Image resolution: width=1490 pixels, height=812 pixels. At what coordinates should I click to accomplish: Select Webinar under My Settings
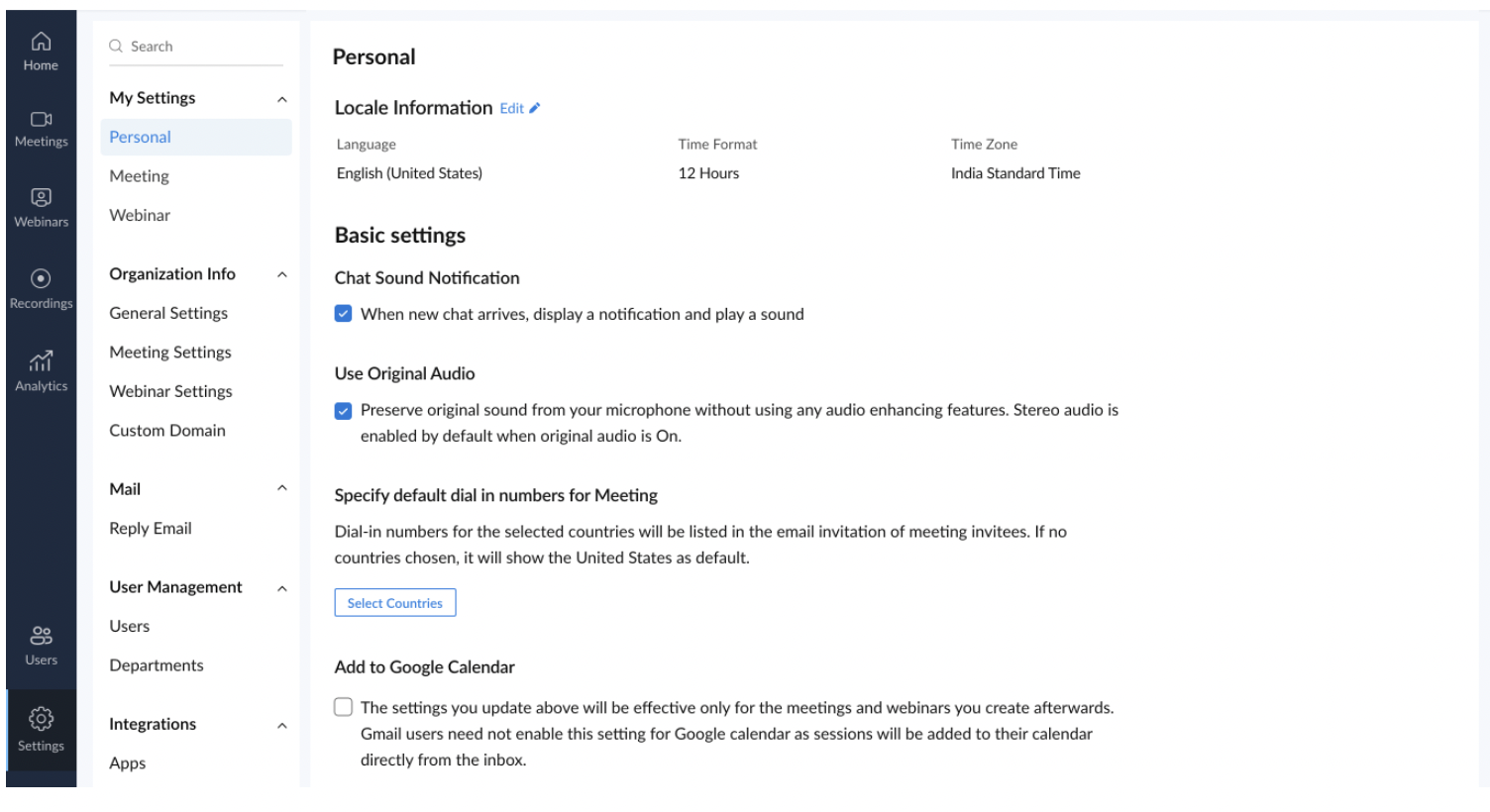(x=140, y=215)
